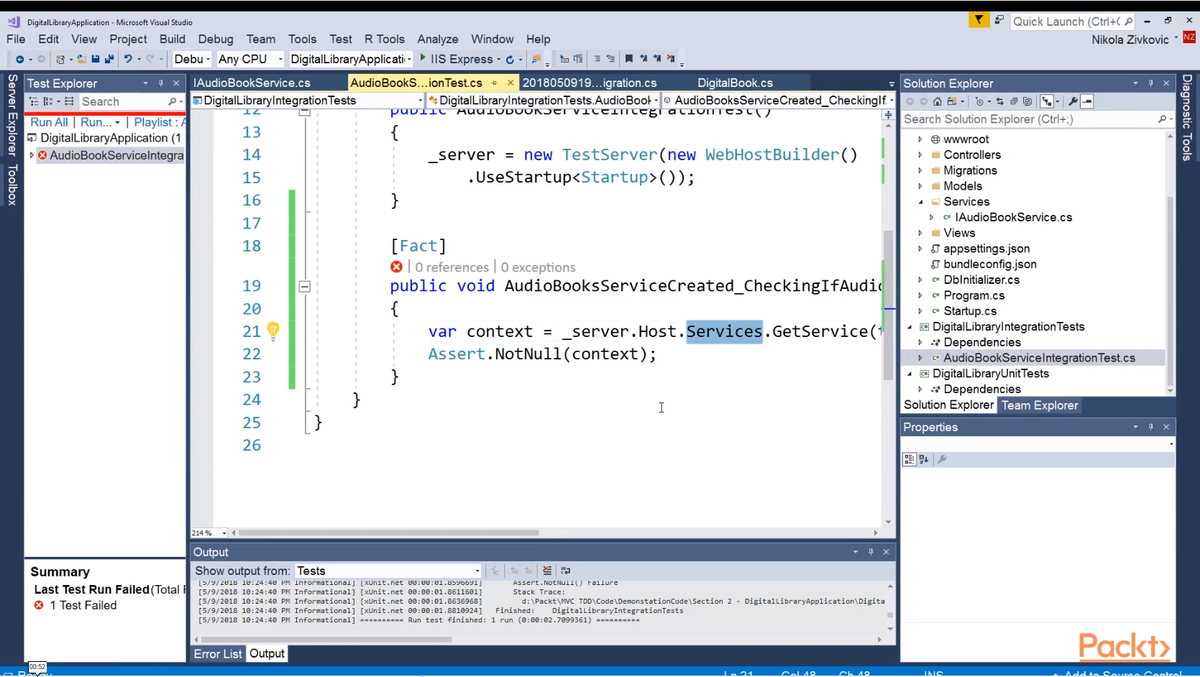This screenshot has height=677, width=1200.
Task: Toggle Track Active Item view in Solution Explorer
Action: tap(1047, 101)
